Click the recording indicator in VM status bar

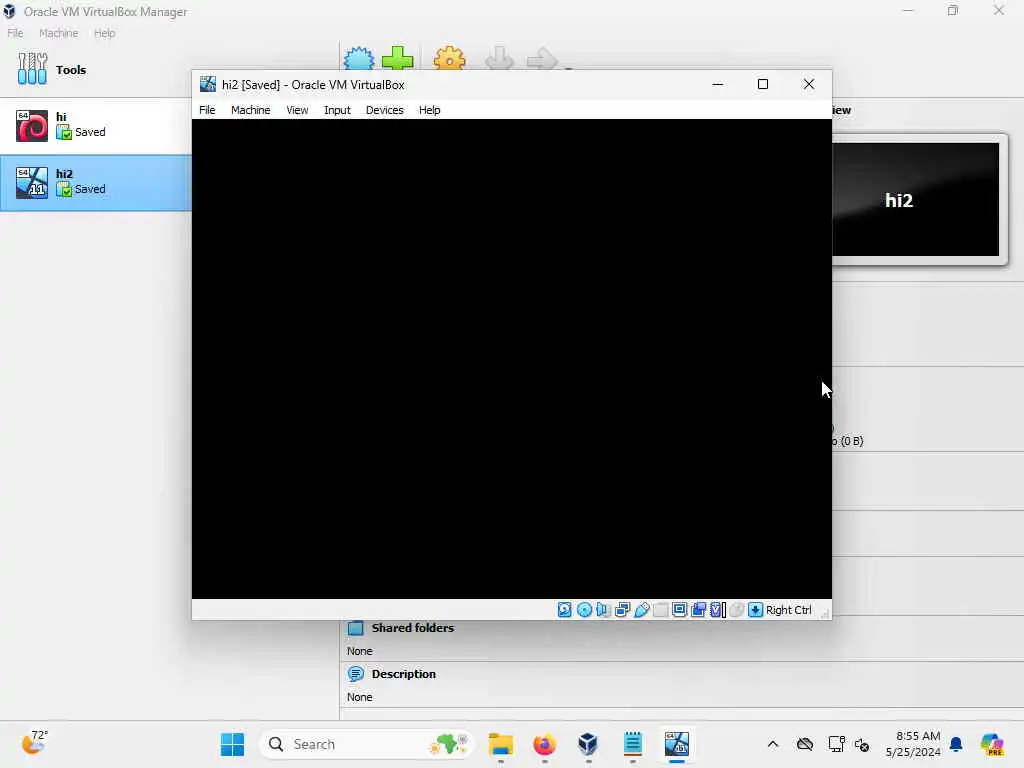698,609
